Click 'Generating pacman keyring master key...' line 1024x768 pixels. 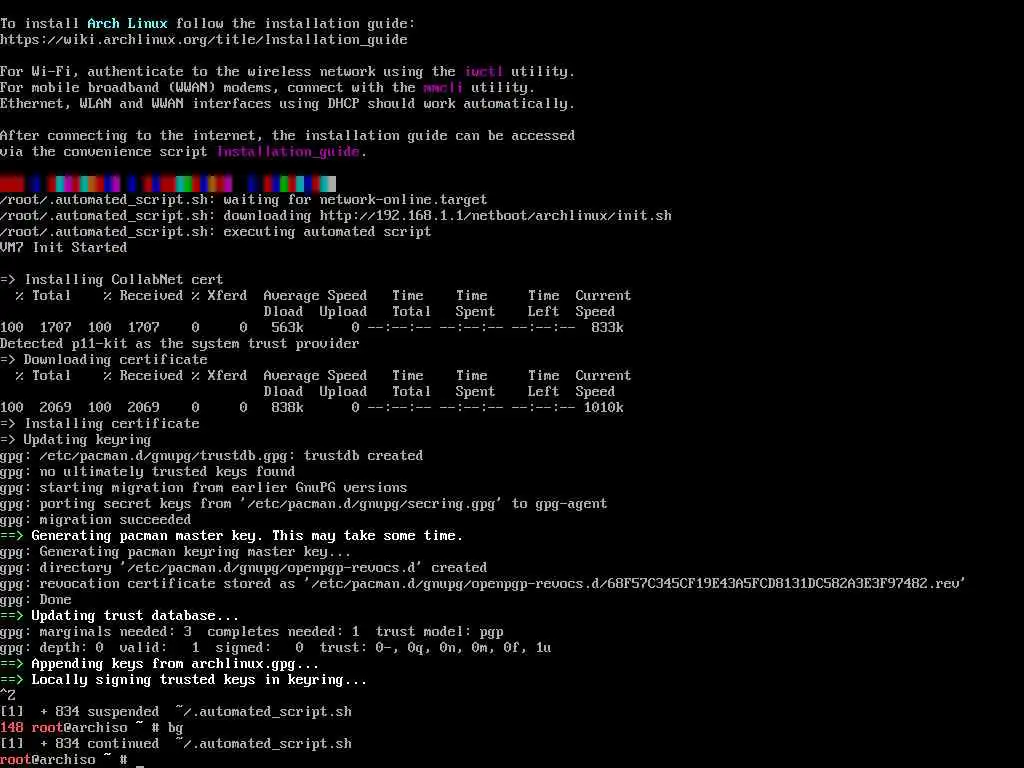tap(176, 552)
